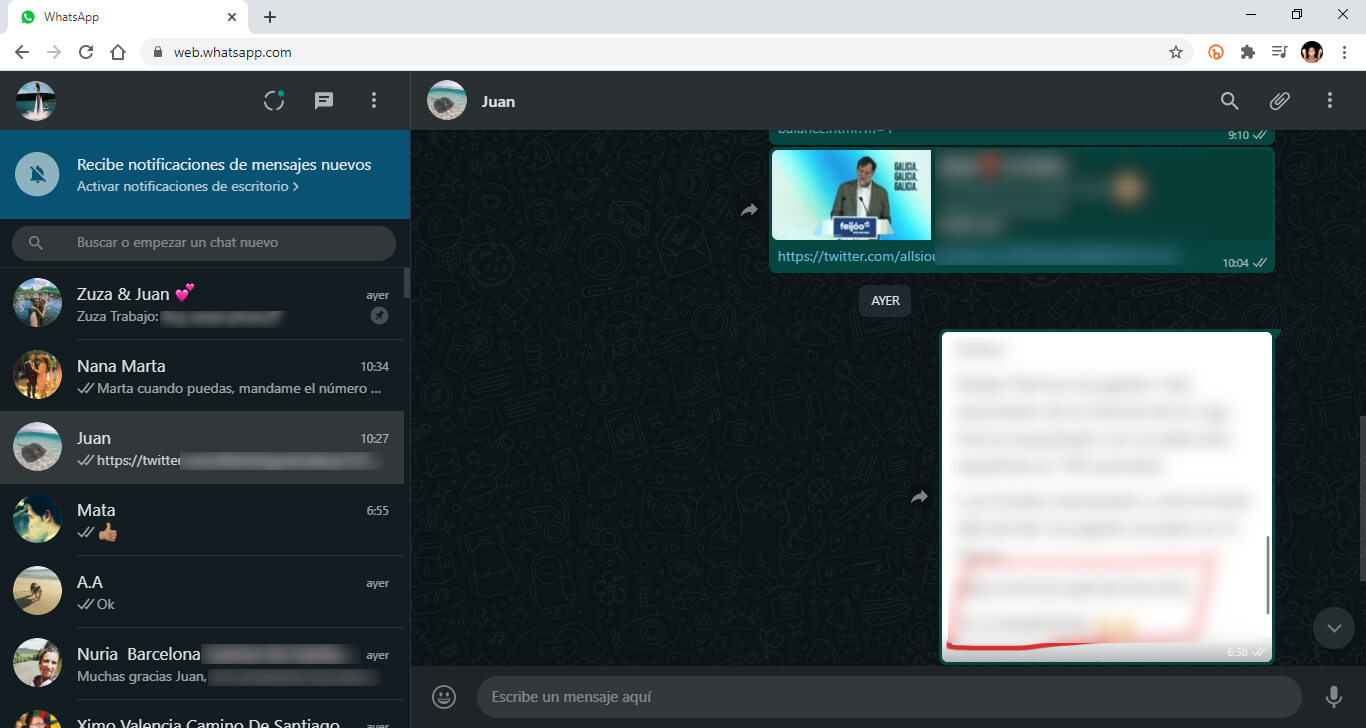This screenshot has height=728, width=1366.
Task: Open media control icon in Chrome toolbar
Action: point(1279,52)
